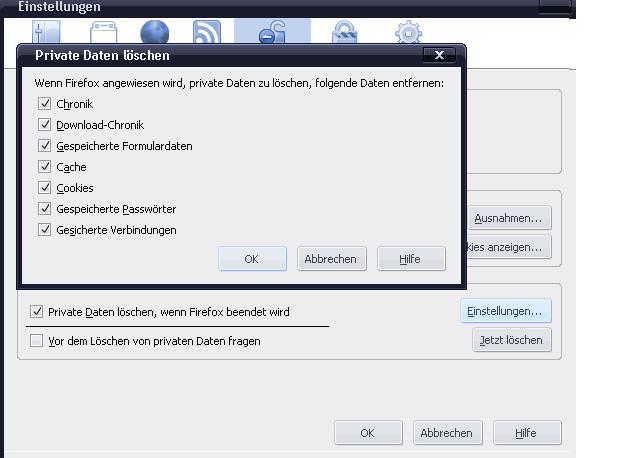Open the Feeds RSS icon

click(207, 32)
